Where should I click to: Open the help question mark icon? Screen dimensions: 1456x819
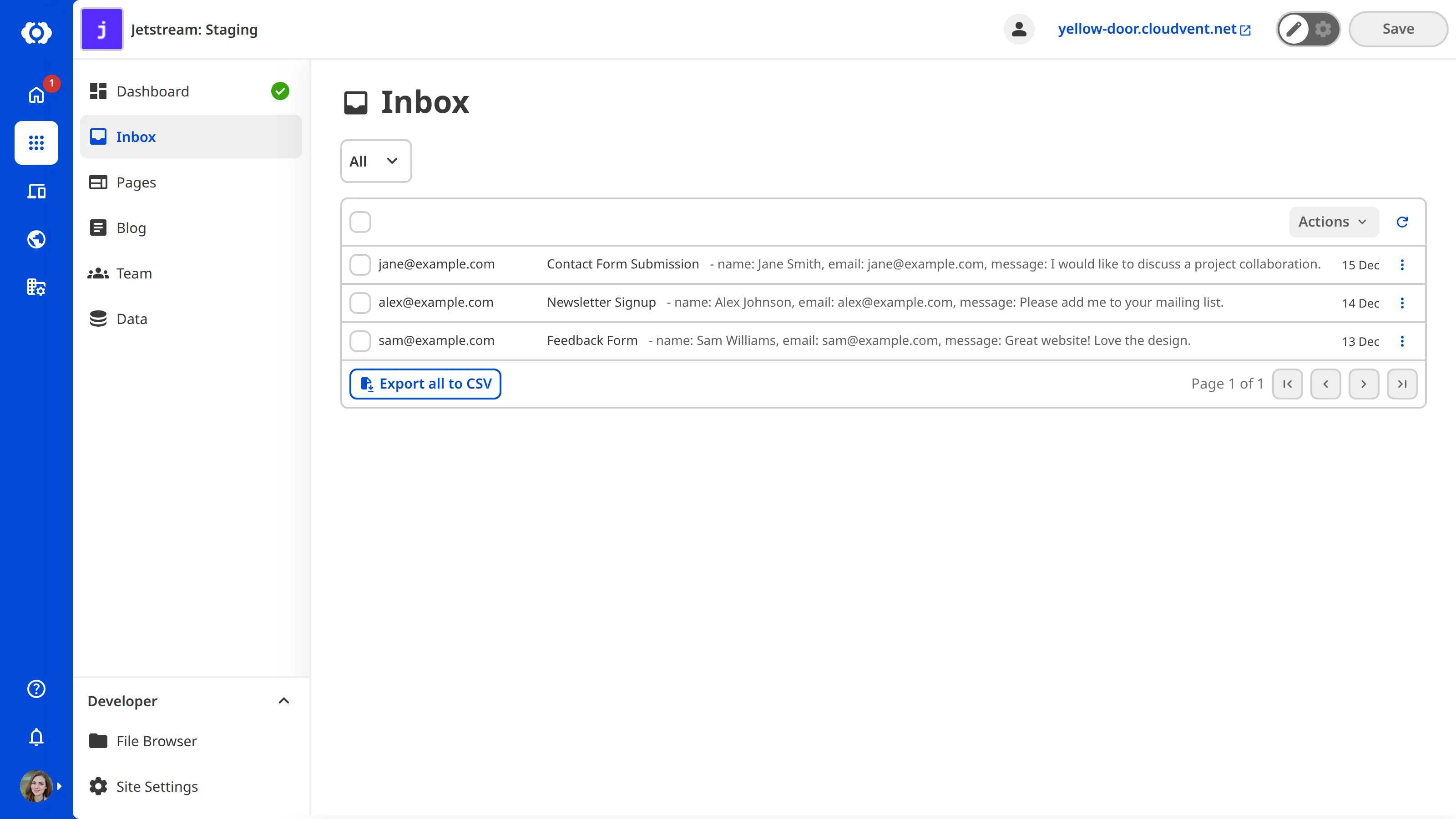click(x=36, y=688)
